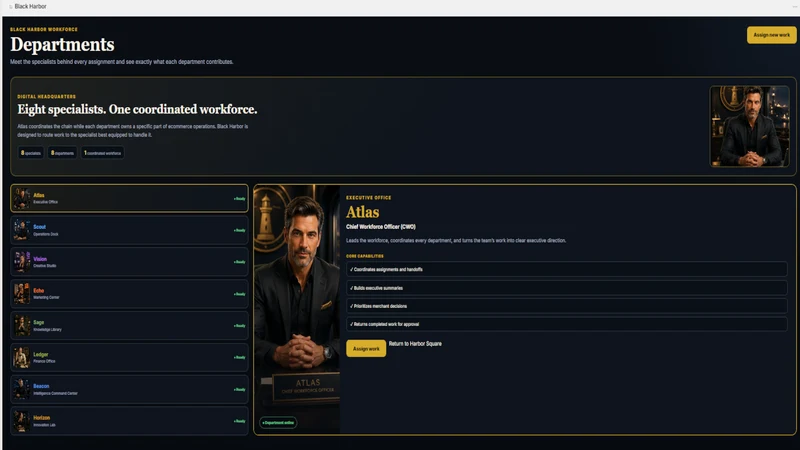The width and height of the screenshot is (800, 450).
Task: Open the Finance Office department
Action: [129, 357]
